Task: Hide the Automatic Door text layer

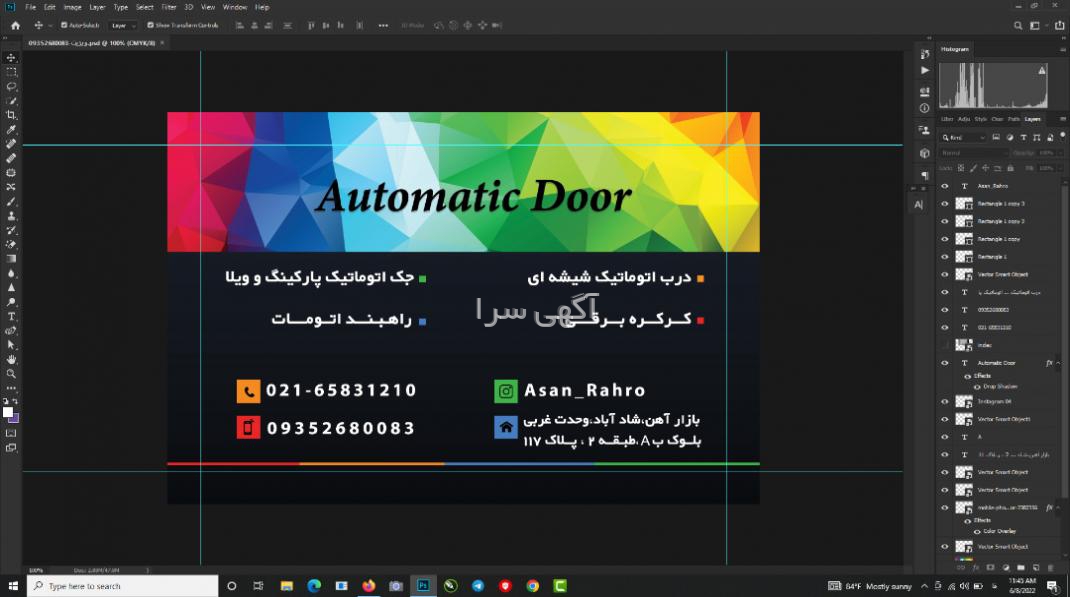Action: (x=944, y=363)
